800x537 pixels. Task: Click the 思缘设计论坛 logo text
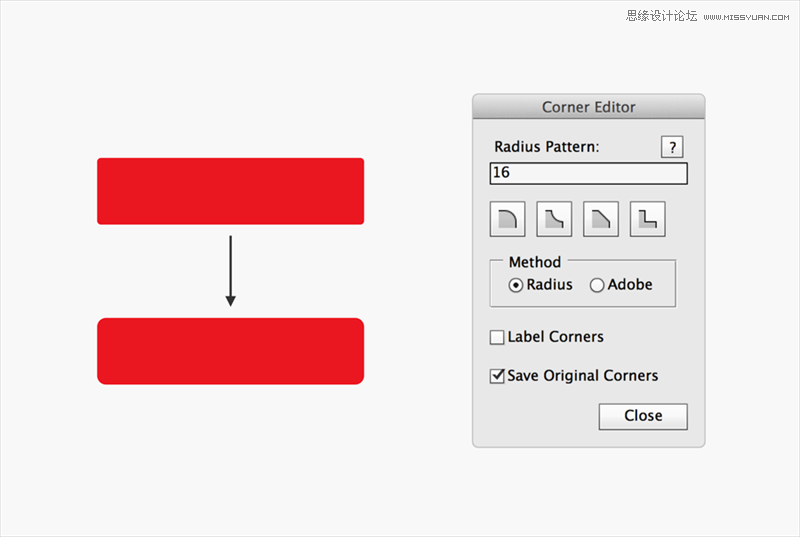click(x=661, y=16)
